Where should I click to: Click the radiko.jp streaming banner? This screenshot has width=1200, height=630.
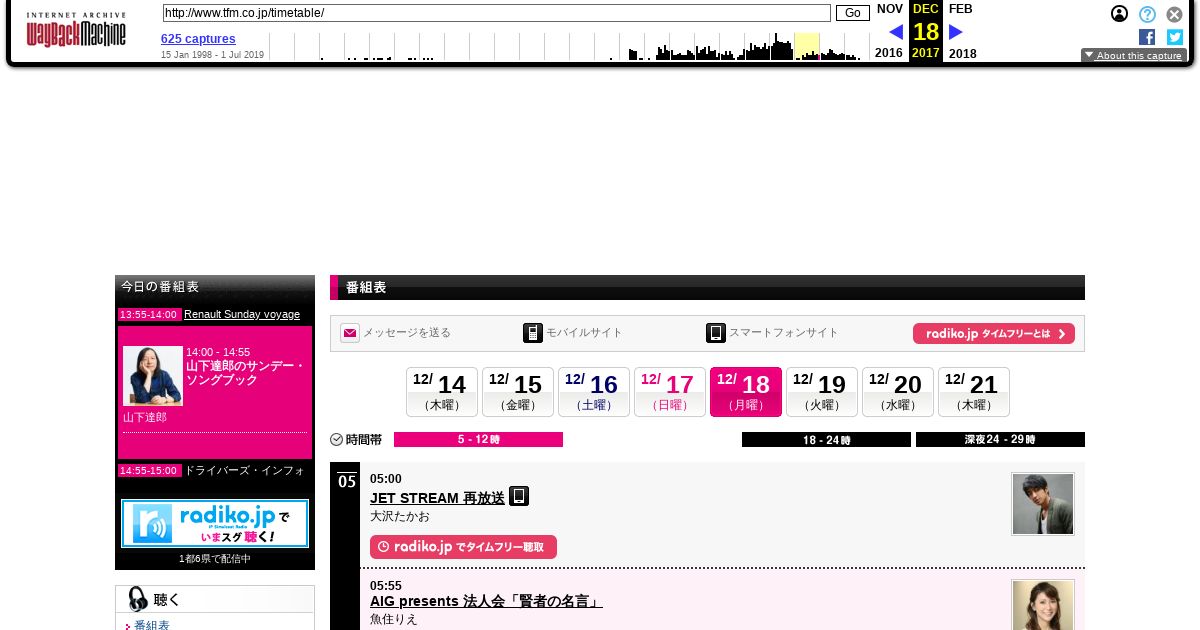215,524
